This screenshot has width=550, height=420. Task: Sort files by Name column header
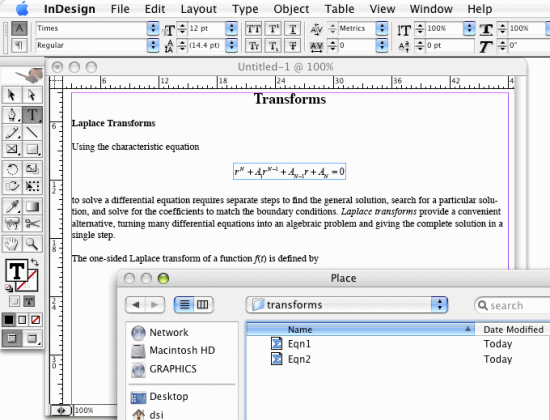pyautogui.click(x=360, y=329)
